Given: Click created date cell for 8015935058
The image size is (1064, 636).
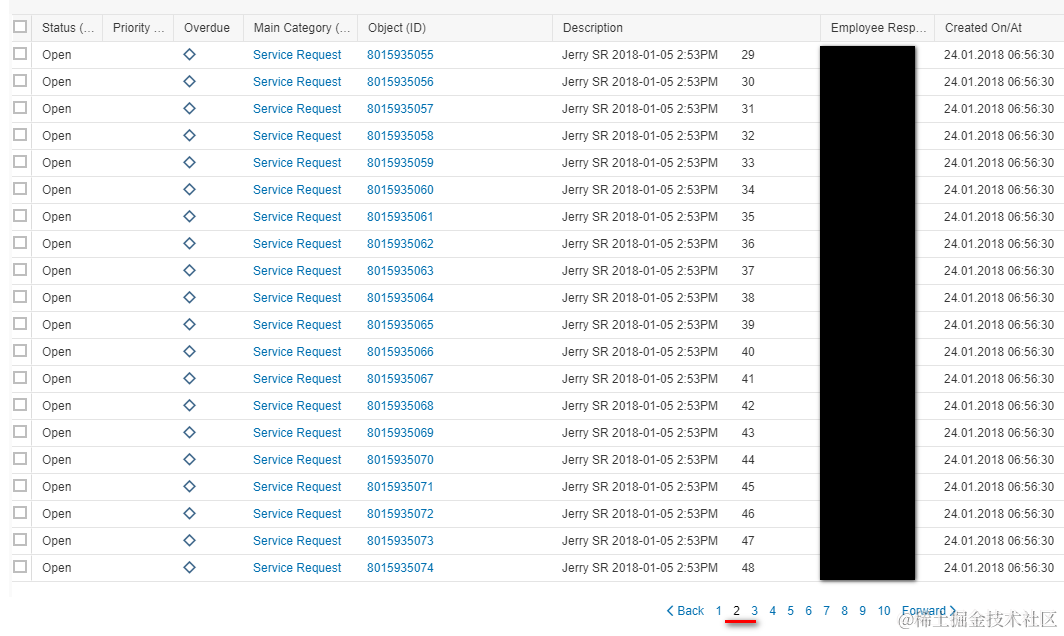Looking at the screenshot, I should point(999,136).
